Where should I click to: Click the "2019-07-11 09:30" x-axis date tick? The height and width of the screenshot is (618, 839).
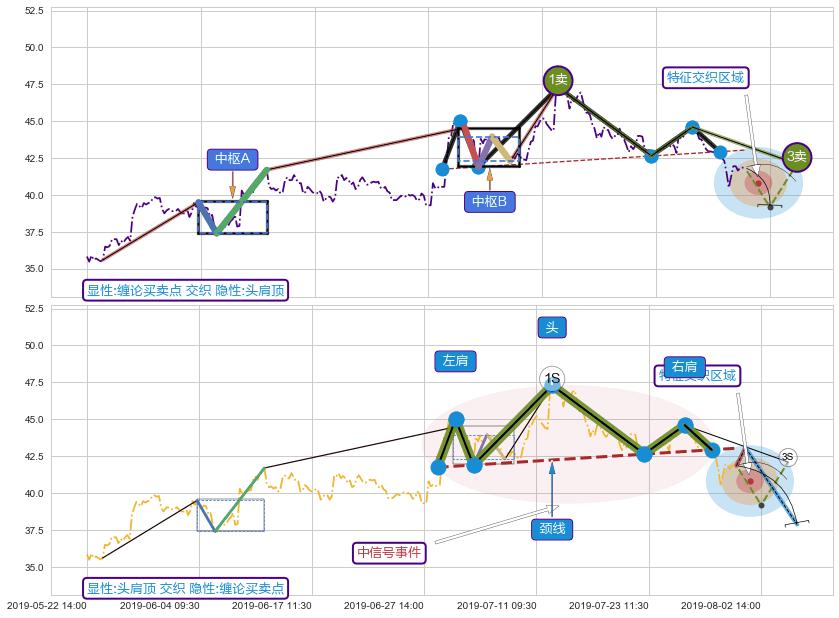pyautogui.click(x=497, y=605)
